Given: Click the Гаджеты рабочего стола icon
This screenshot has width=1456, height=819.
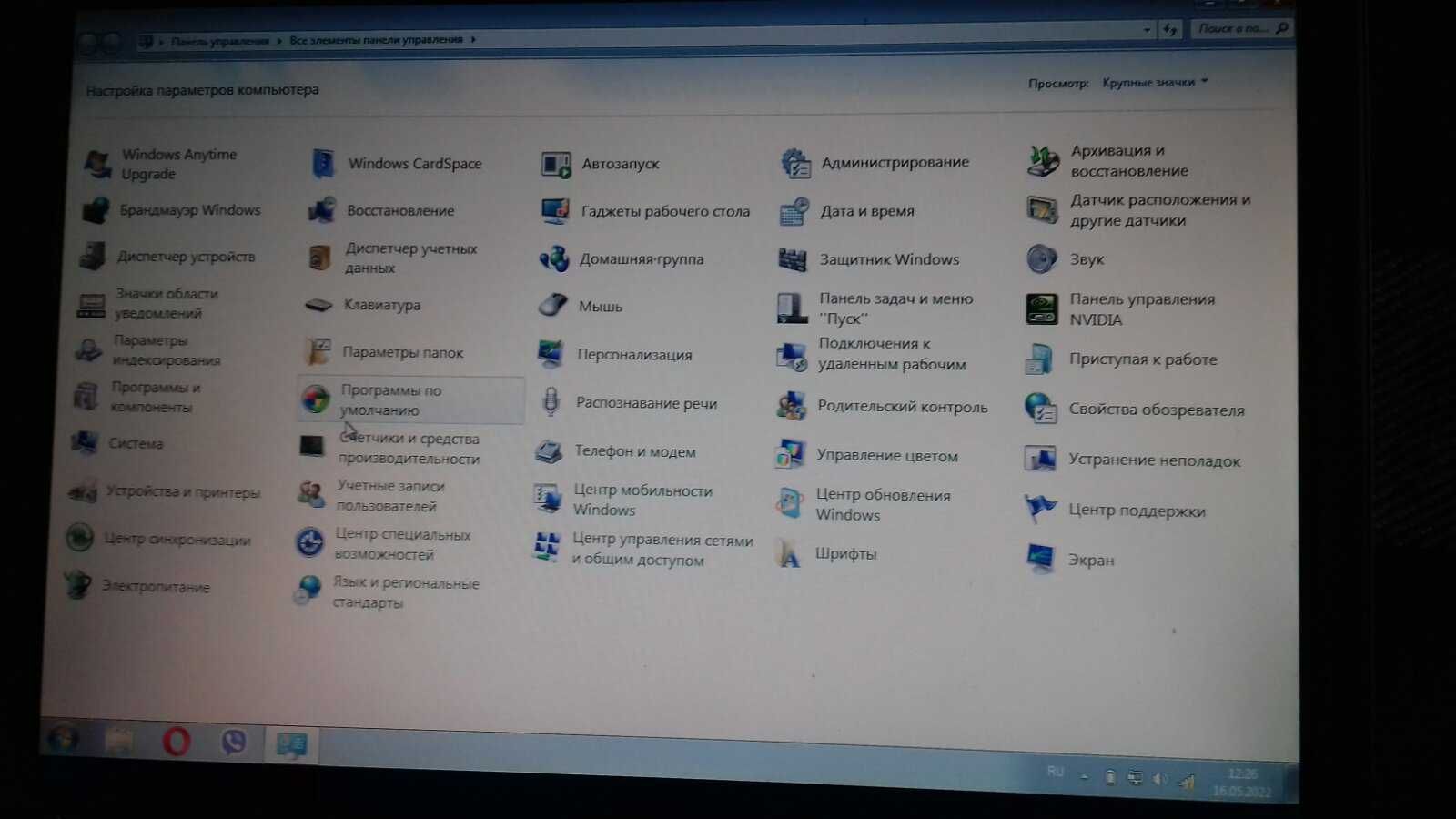Looking at the screenshot, I should pyautogui.click(x=554, y=211).
